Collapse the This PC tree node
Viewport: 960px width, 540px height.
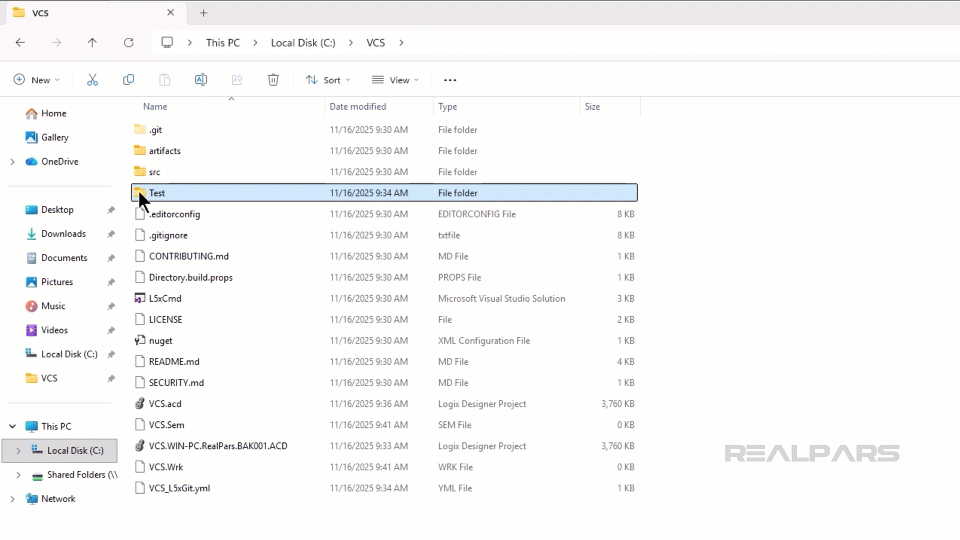point(12,427)
